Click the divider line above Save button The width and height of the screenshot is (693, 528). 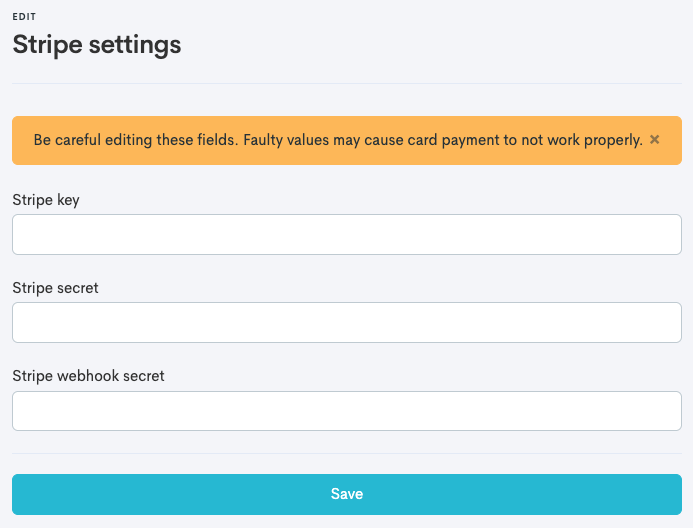tap(346, 453)
